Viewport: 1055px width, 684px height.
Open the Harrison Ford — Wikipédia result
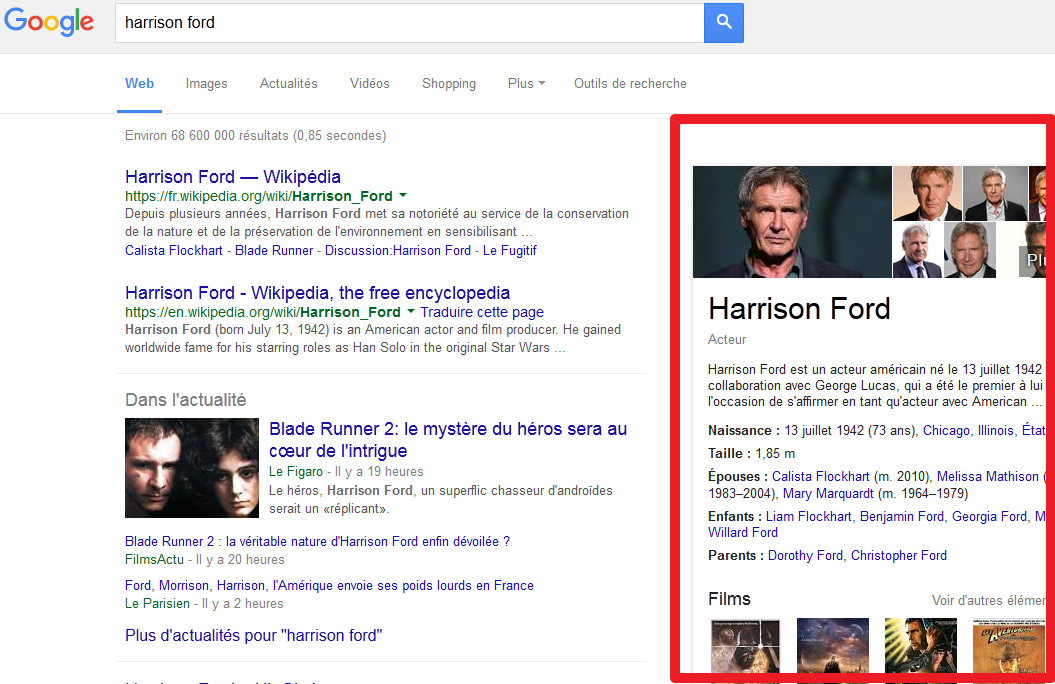(233, 177)
